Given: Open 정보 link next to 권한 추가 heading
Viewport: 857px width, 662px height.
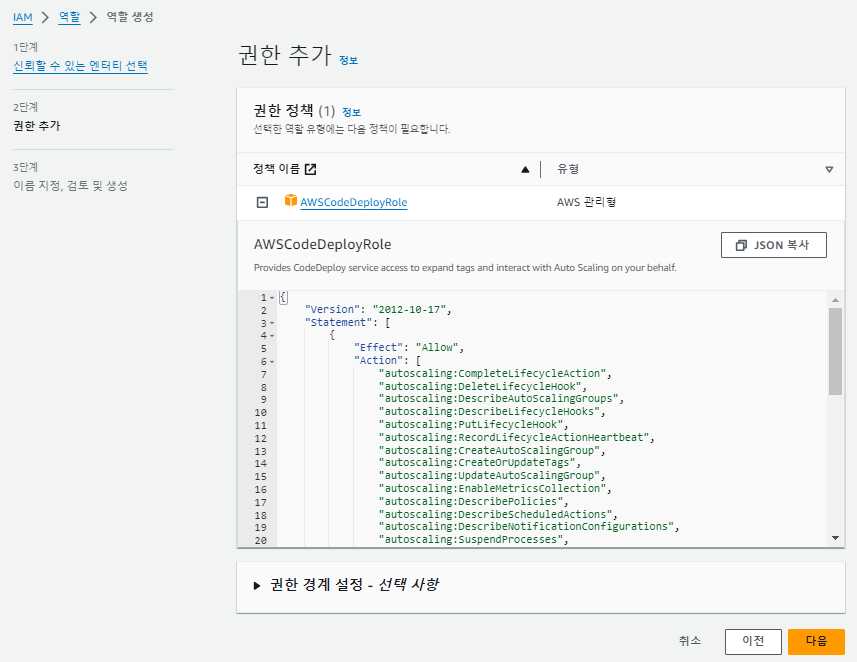Looking at the screenshot, I should click(x=348, y=60).
